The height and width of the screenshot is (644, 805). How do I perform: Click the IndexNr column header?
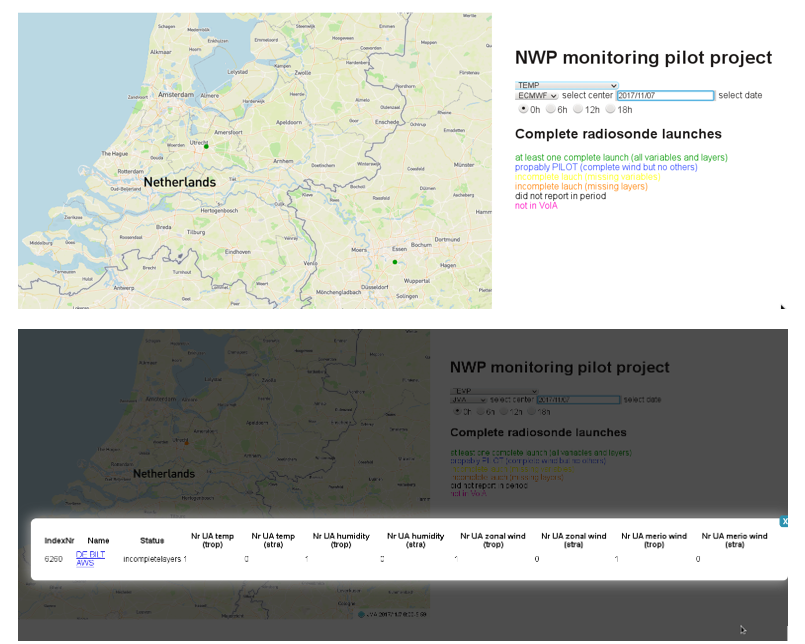point(59,540)
